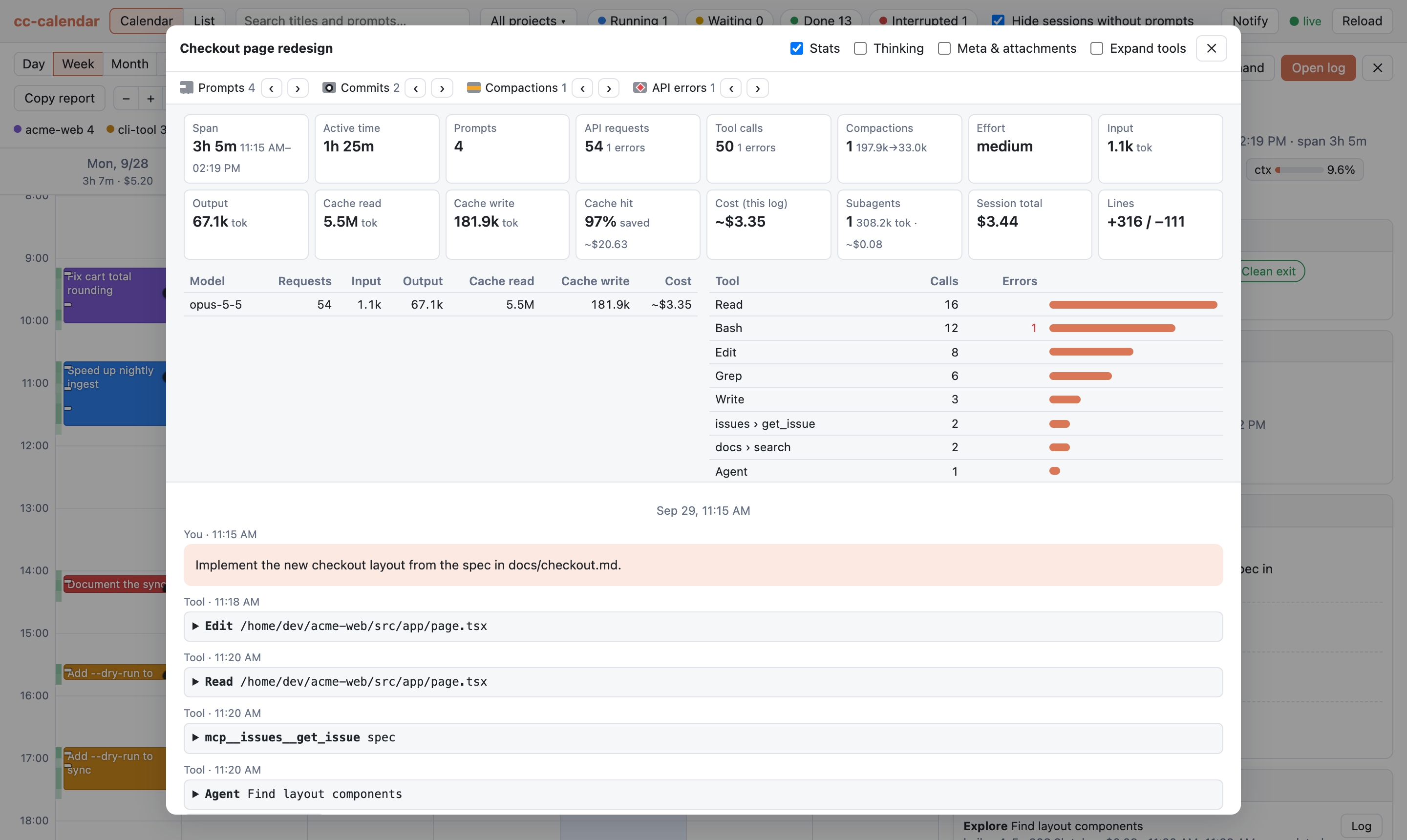Screen dimensions: 1407x840
Task: Enable Meta & attachments checkbox
Action: 944,48
